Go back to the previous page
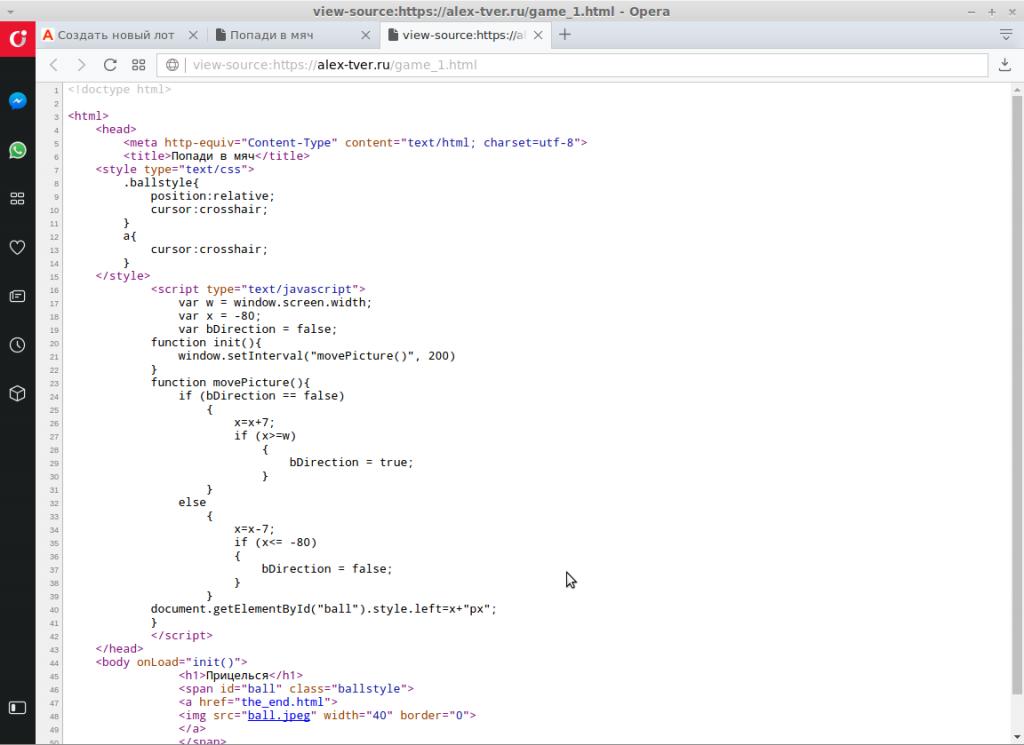 pyautogui.click(x=54, y=65)
